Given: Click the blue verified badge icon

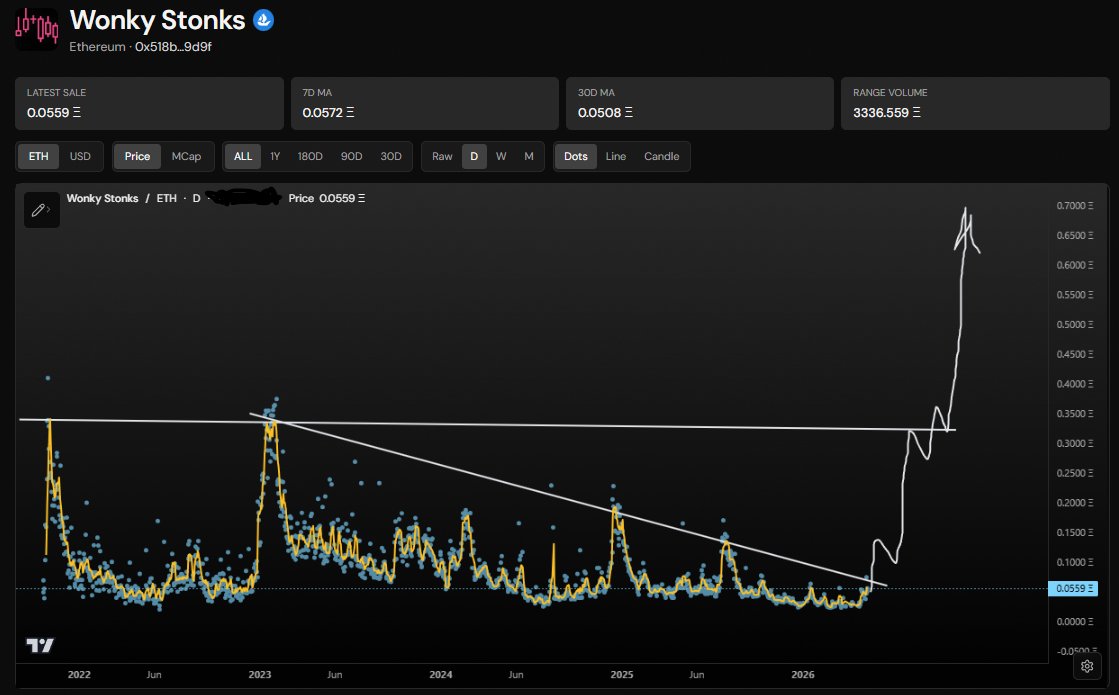Looking at the screenshot, I should (x=263, y=20).
